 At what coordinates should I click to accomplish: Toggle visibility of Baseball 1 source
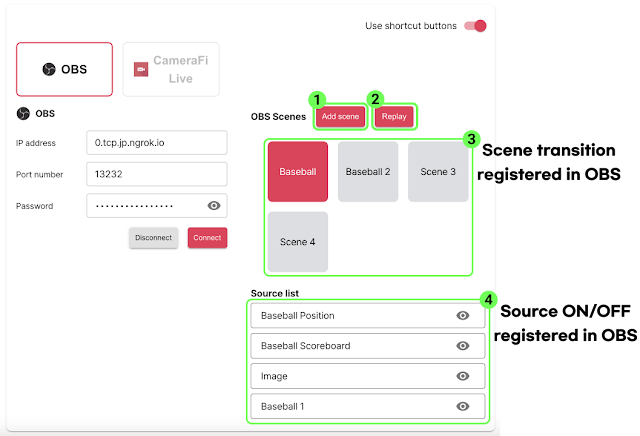click(462, 406)
